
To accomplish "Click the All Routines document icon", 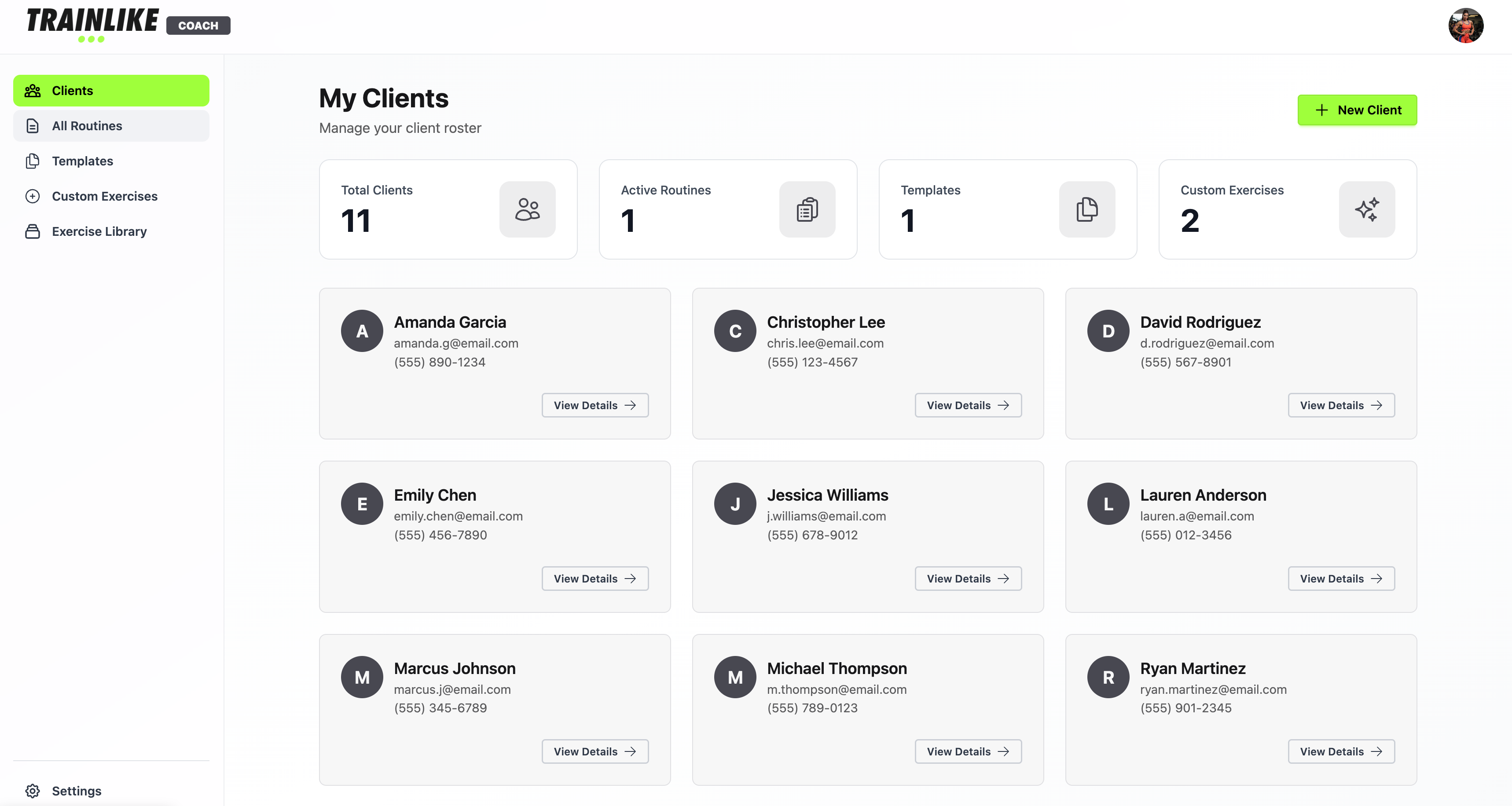I will 32,126.
